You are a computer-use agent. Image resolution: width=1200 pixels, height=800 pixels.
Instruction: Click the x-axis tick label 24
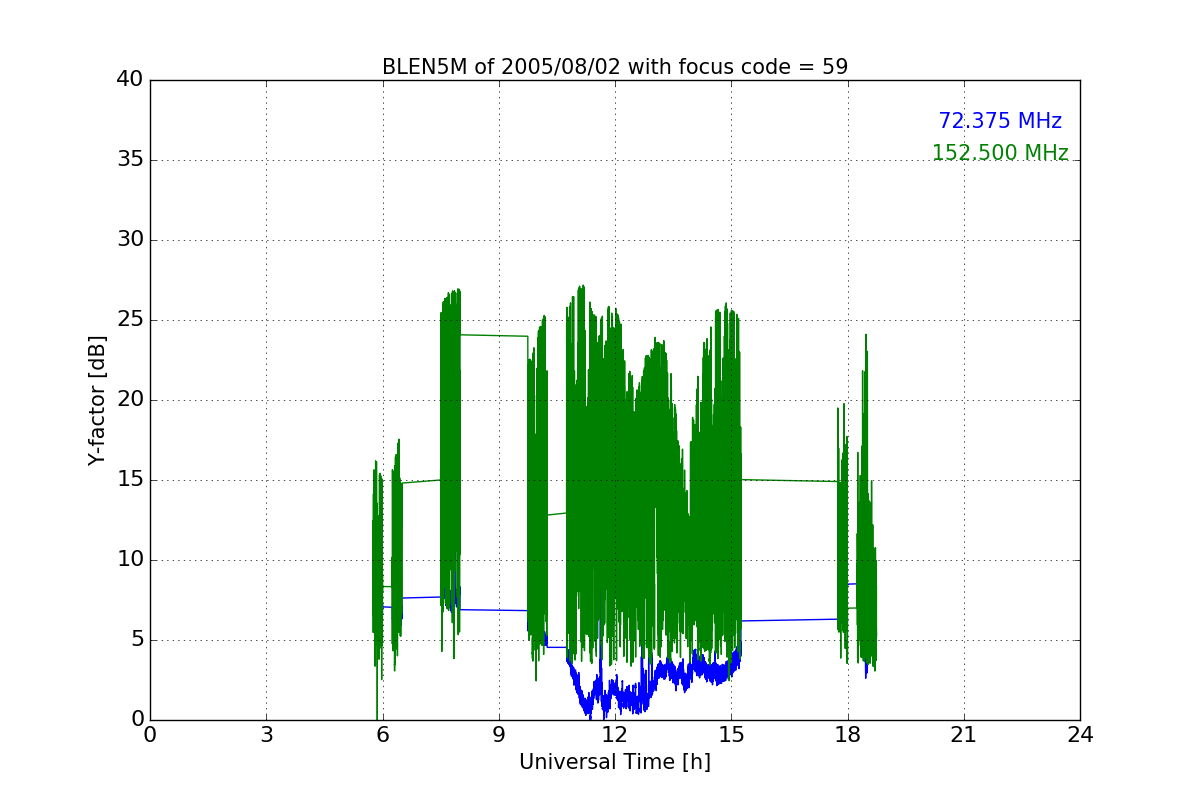tap(1080, 735)
